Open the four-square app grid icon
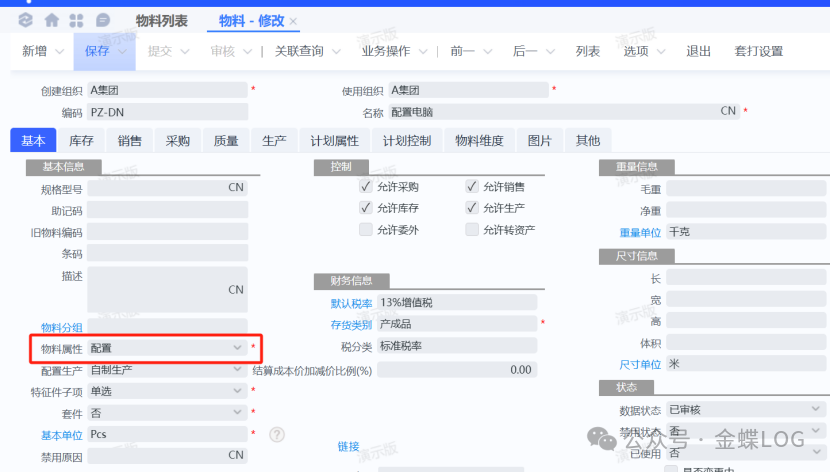 click(77, 20)
